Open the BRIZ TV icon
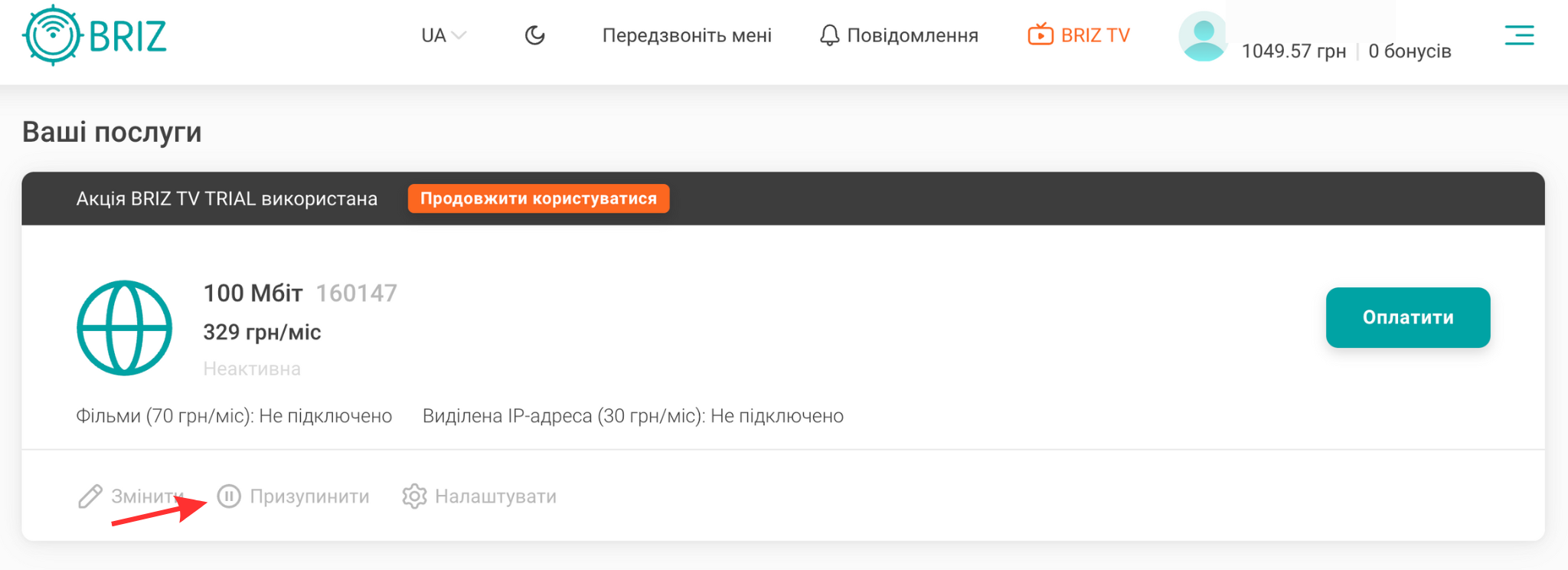The width and height of the screenshot is (1568, 570). pos(1040,34)
